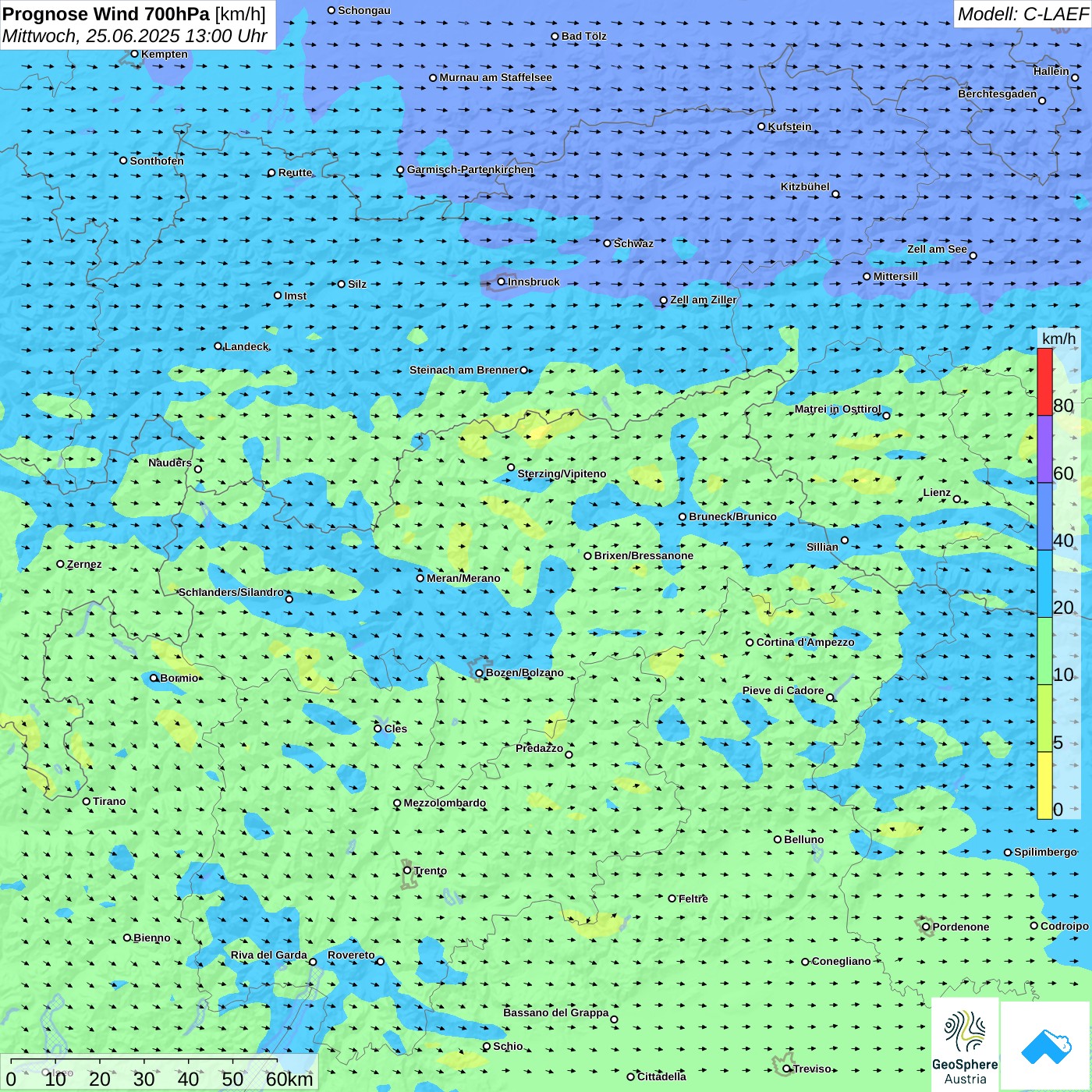This screenshot has width=1092, height=1092.
Task: Click the 'Sterzing/Vipiteno' label
Action: [x=562, y=473]
